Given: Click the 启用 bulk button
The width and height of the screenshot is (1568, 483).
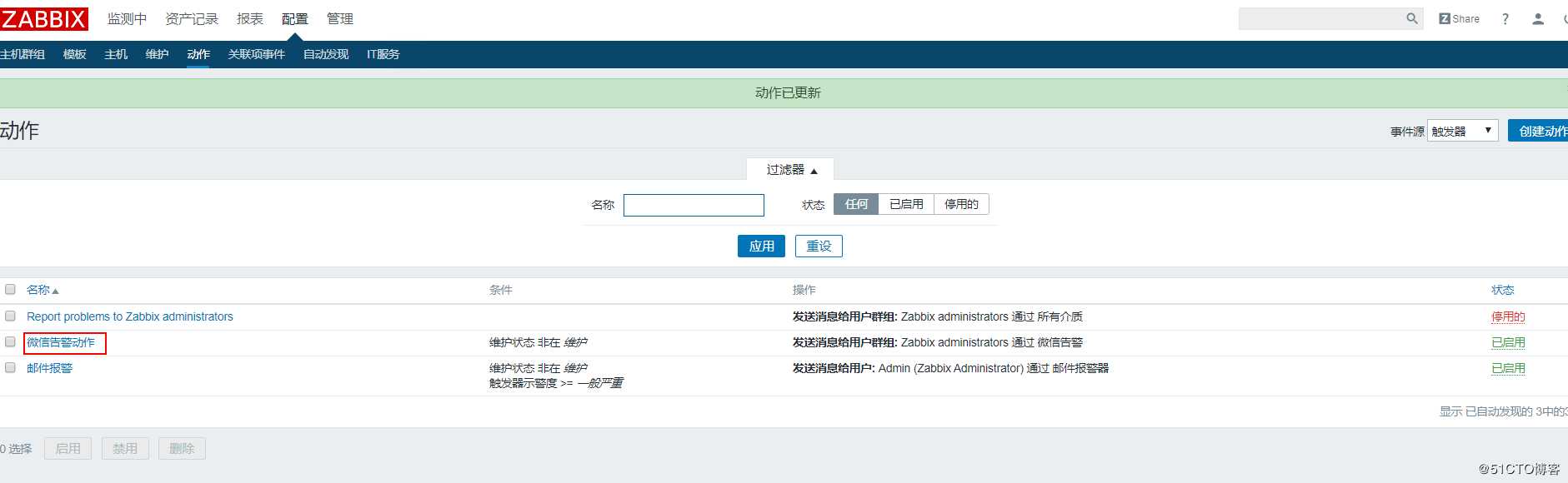Looking at the screenshot, I should pyautogui.click(x=68, y=449).
